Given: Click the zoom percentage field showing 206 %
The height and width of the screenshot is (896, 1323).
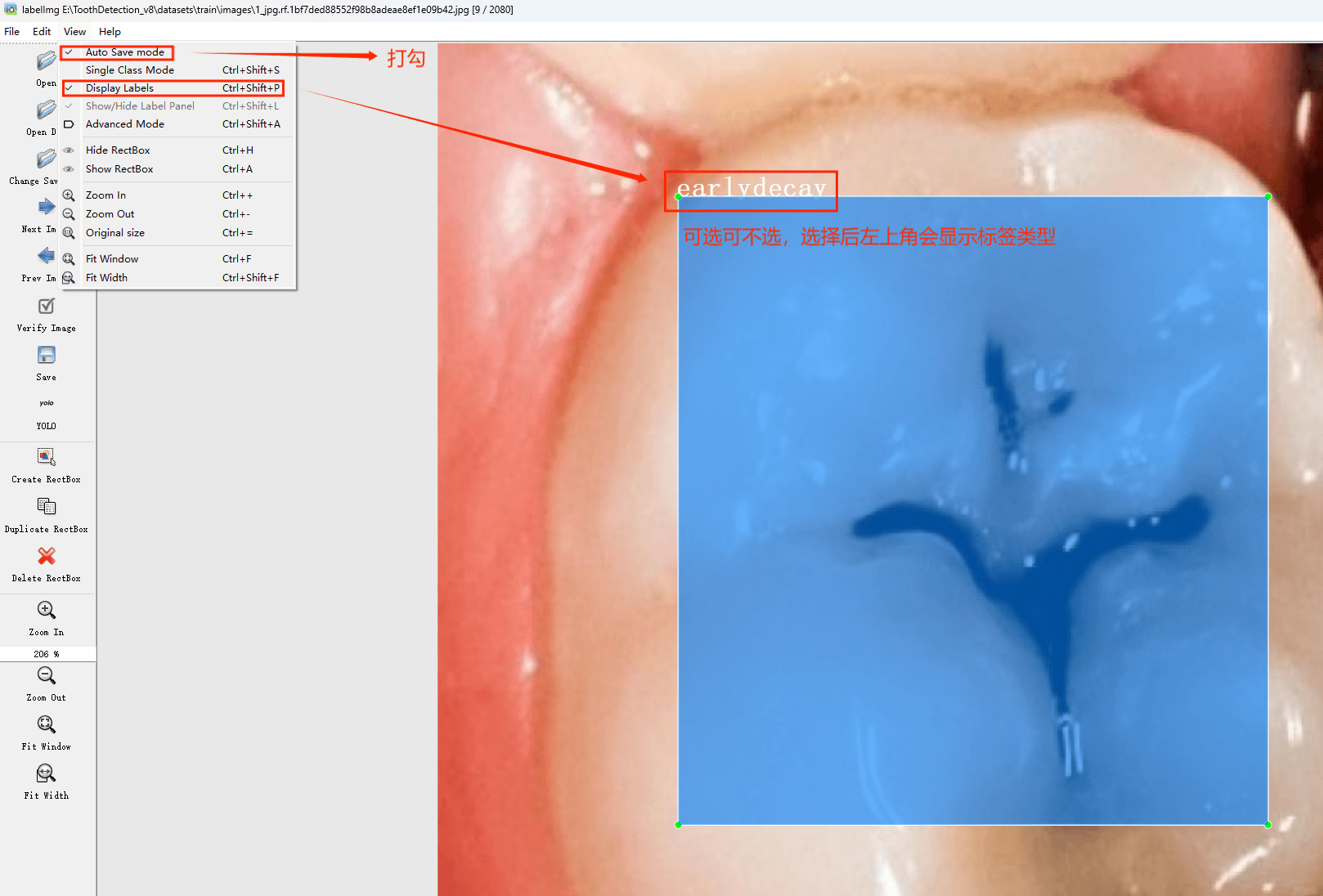Looking at the screenshot, I should click(x=47, y=654).
